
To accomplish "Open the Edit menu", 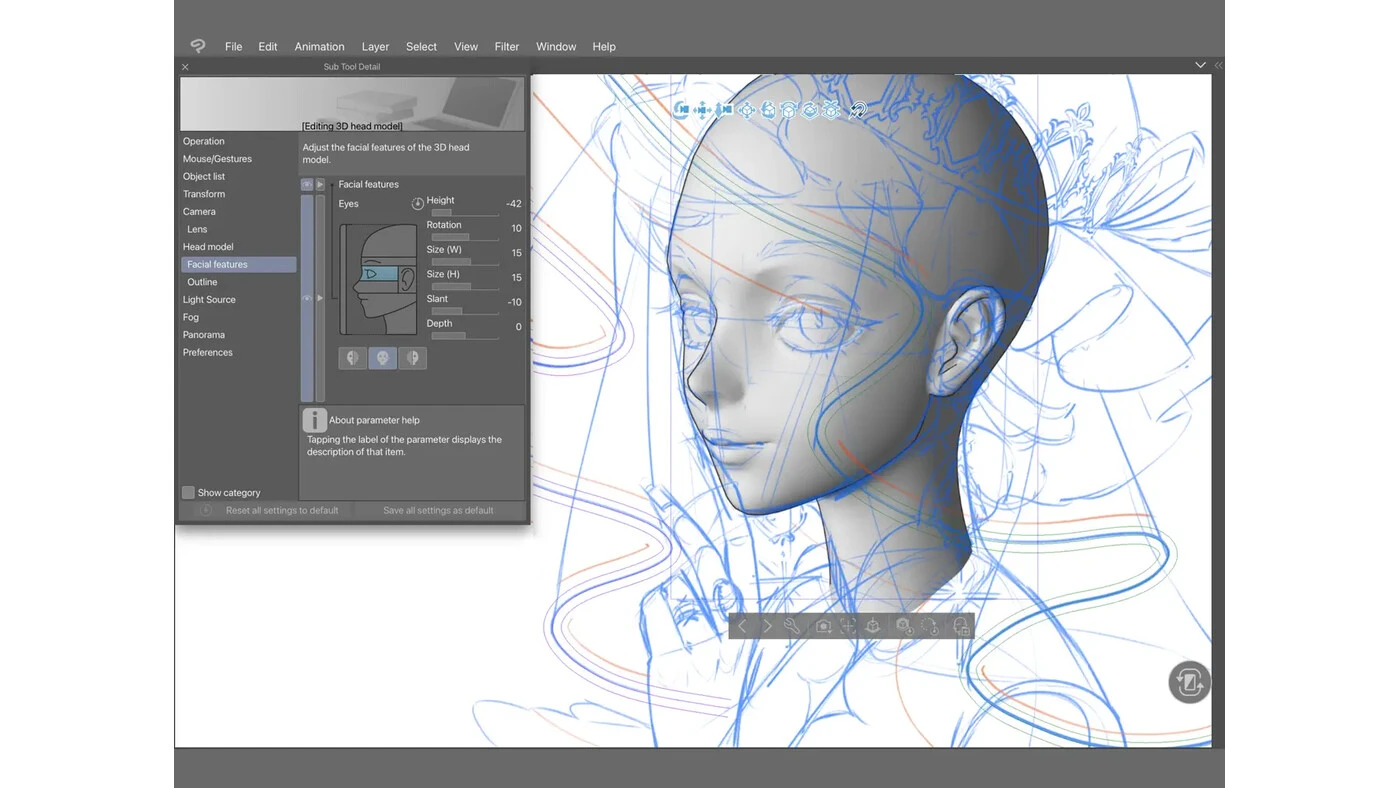I will point(268,47).
